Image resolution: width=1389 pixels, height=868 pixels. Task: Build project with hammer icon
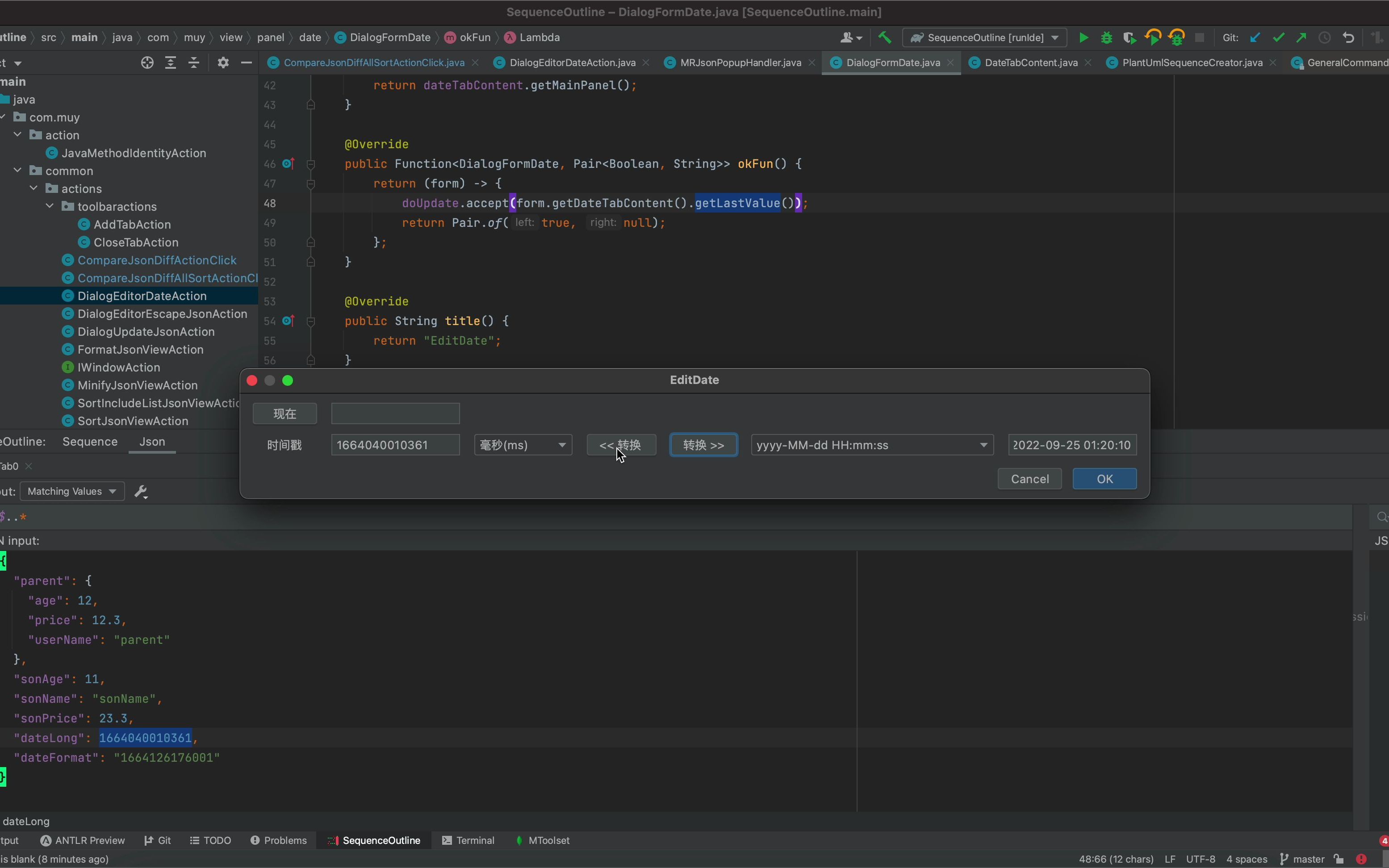tap(884, 38)
